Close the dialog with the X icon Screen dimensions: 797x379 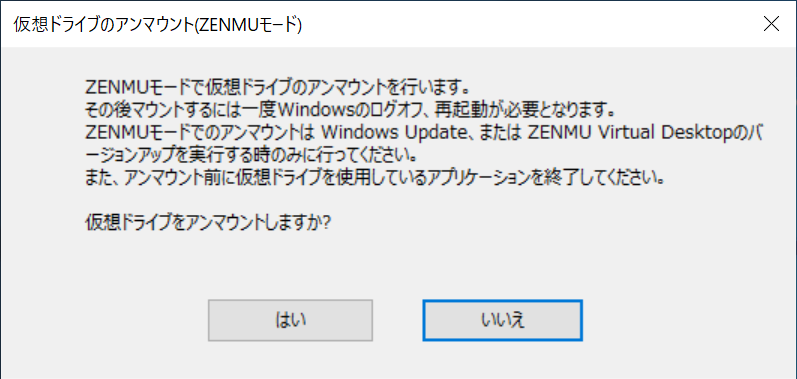pos(772,24)
